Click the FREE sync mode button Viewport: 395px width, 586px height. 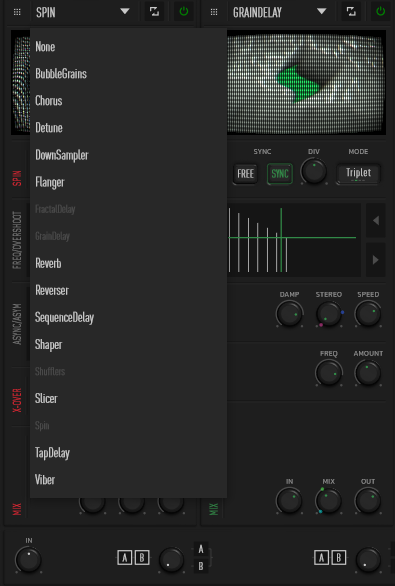point(246,174)
